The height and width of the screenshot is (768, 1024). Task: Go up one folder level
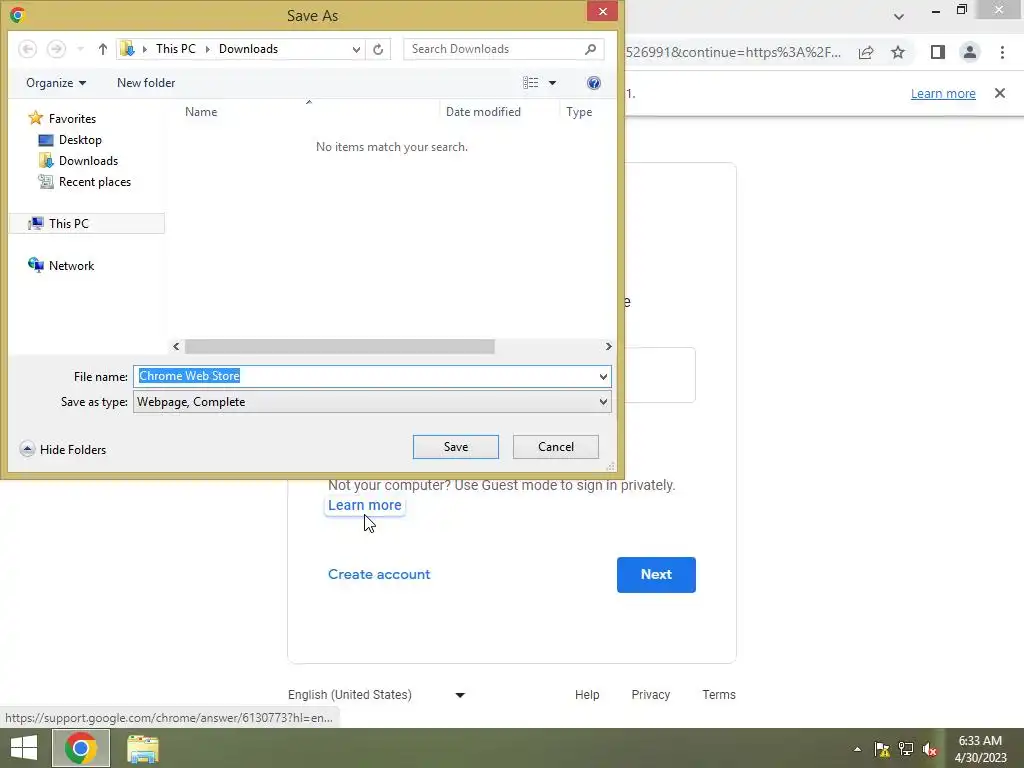click(x=103, y=49)
